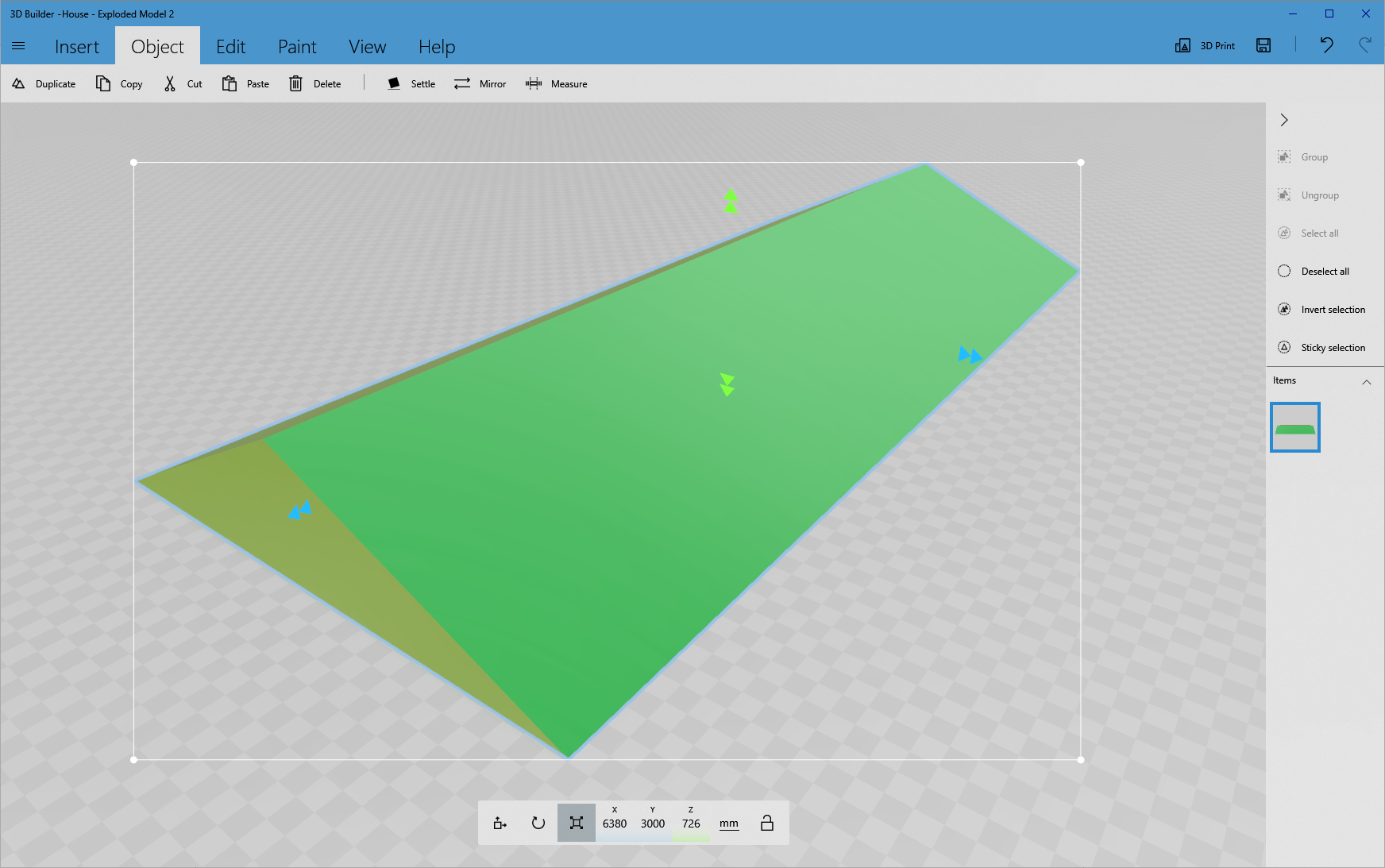Screen dimensions: 1385x868
Task: Change the mm units setting
Action: coord(729,824)
